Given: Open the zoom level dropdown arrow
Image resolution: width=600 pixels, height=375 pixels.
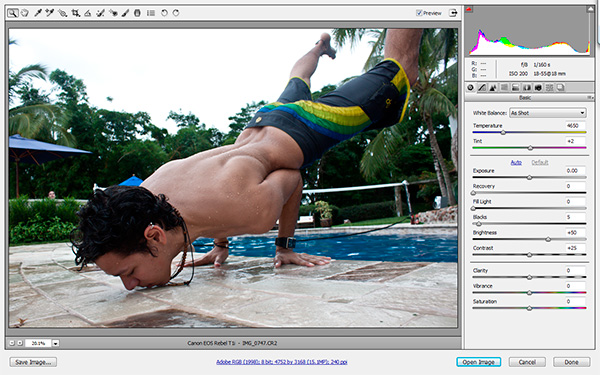Looking at the screenshot, I should click(55, 343).
